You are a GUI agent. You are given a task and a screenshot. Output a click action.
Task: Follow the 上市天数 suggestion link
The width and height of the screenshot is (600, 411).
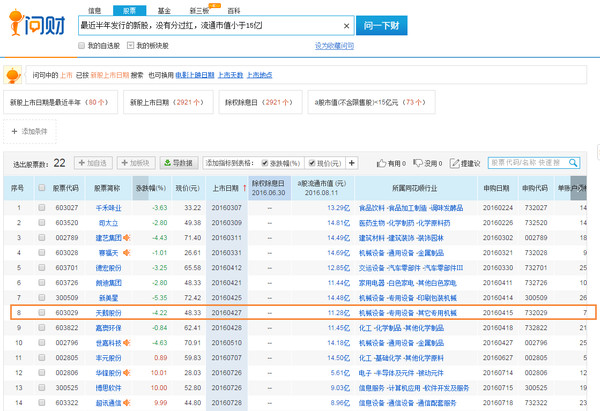[230, 75]
